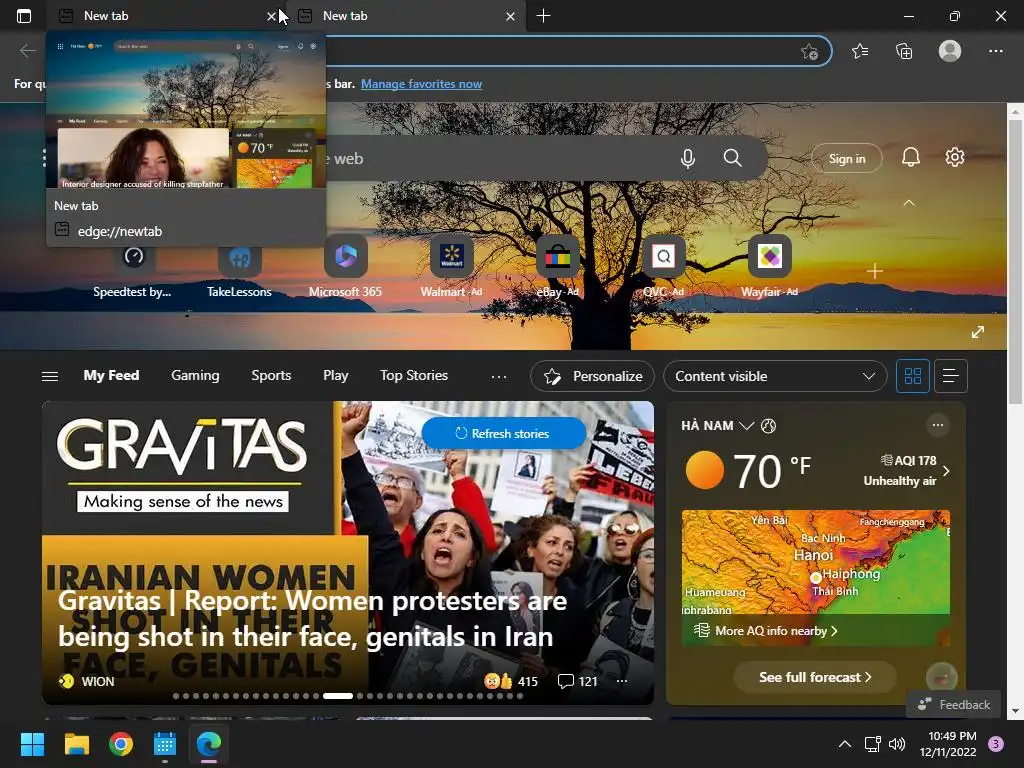
Task: Open Gravitas story more options ellipsis
Action: tap(622, 681)
